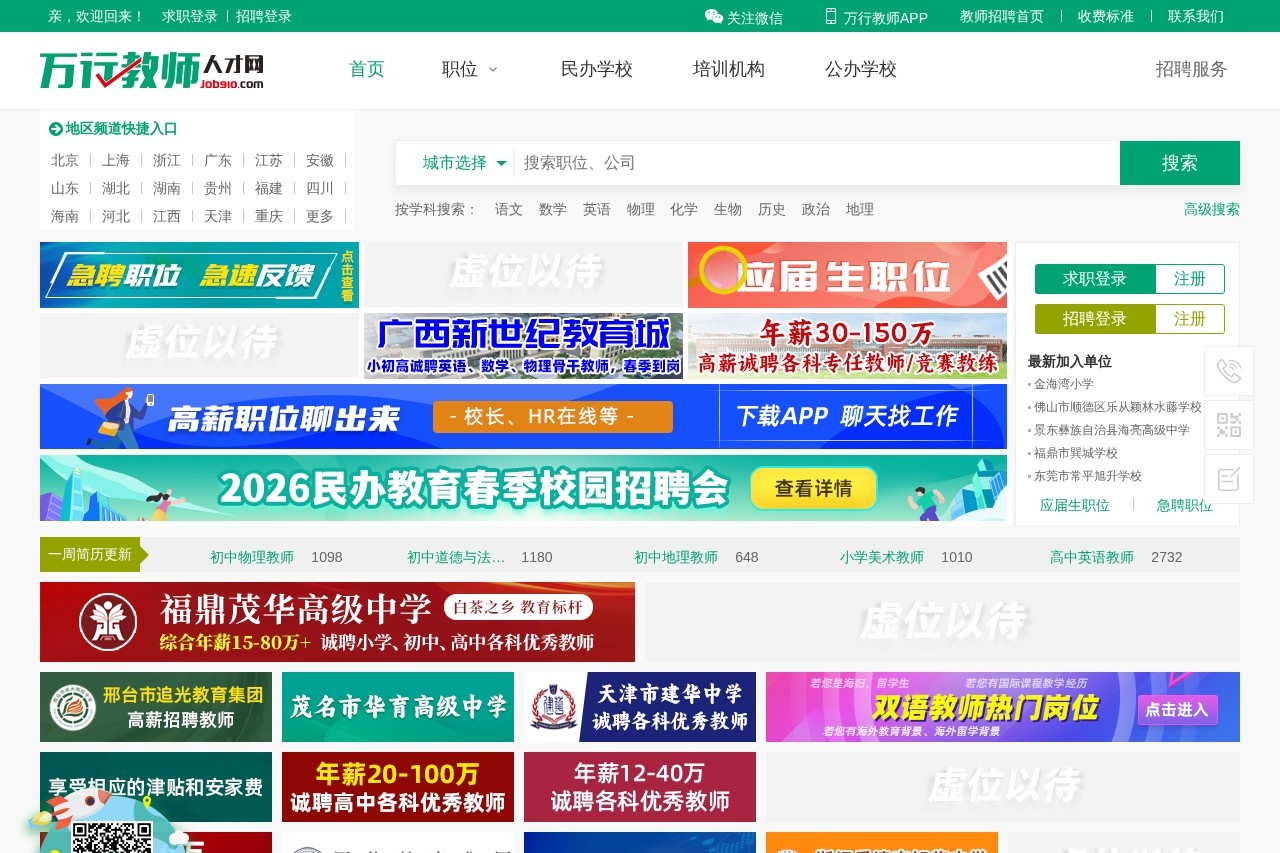This screenshot has height=853, width=1280.
Task: Open the 高薪职位聊出来 APP banner
Action: [x=523, y=417]
